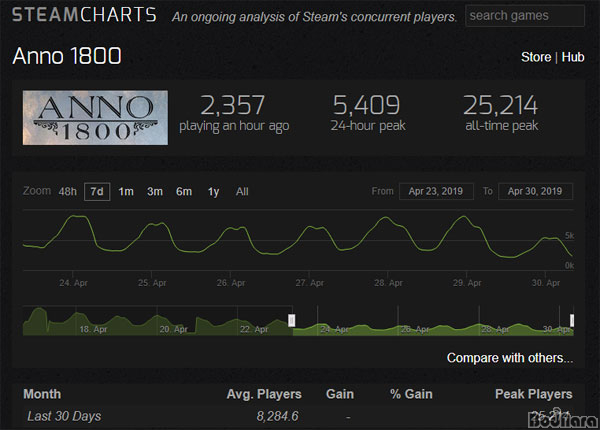Set chart zoom to 48h

pyautogui.click(x=68, y=191)
